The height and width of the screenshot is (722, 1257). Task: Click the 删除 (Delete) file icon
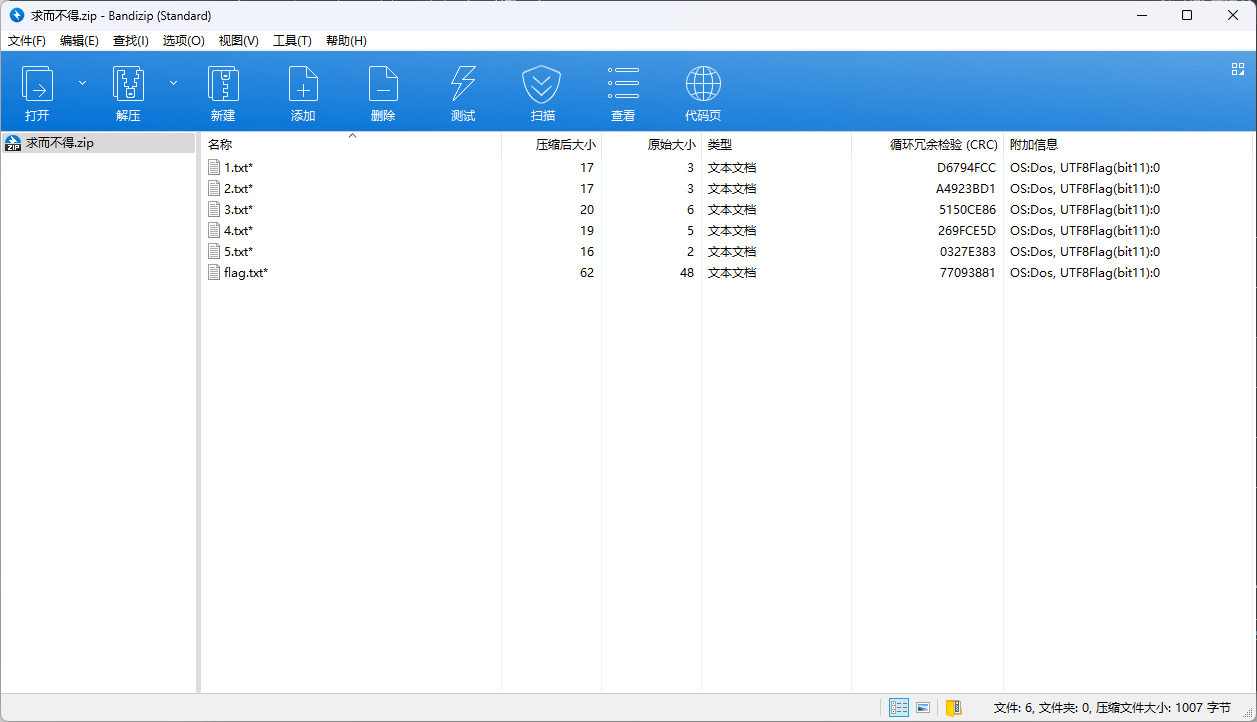tap(383, 85)
